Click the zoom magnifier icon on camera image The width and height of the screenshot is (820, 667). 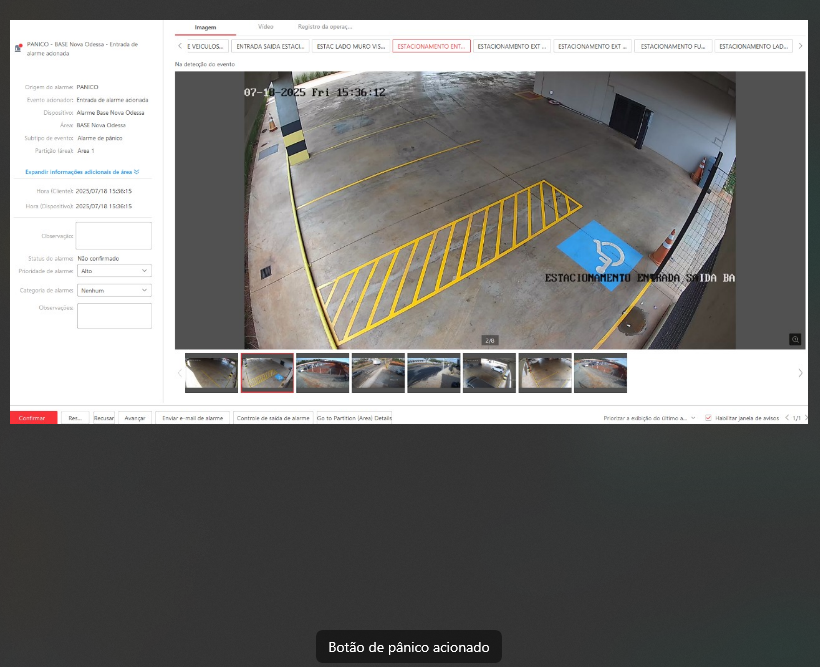coord(795,339)
